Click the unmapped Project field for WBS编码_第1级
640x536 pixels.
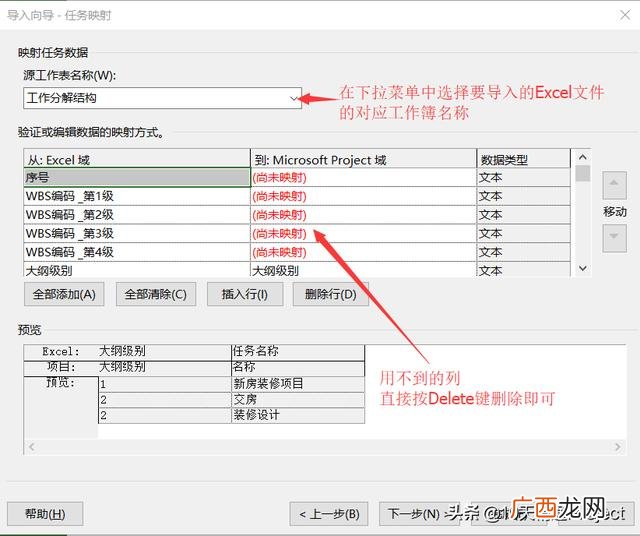pos(364,196)
